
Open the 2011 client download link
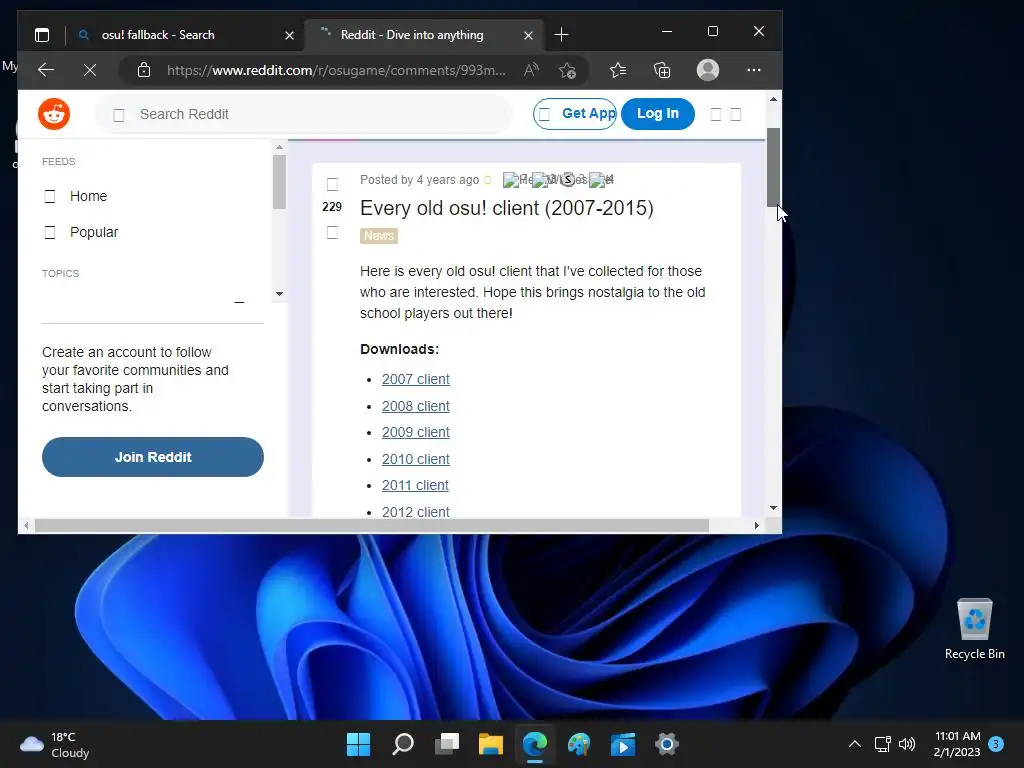coord(415,485)
